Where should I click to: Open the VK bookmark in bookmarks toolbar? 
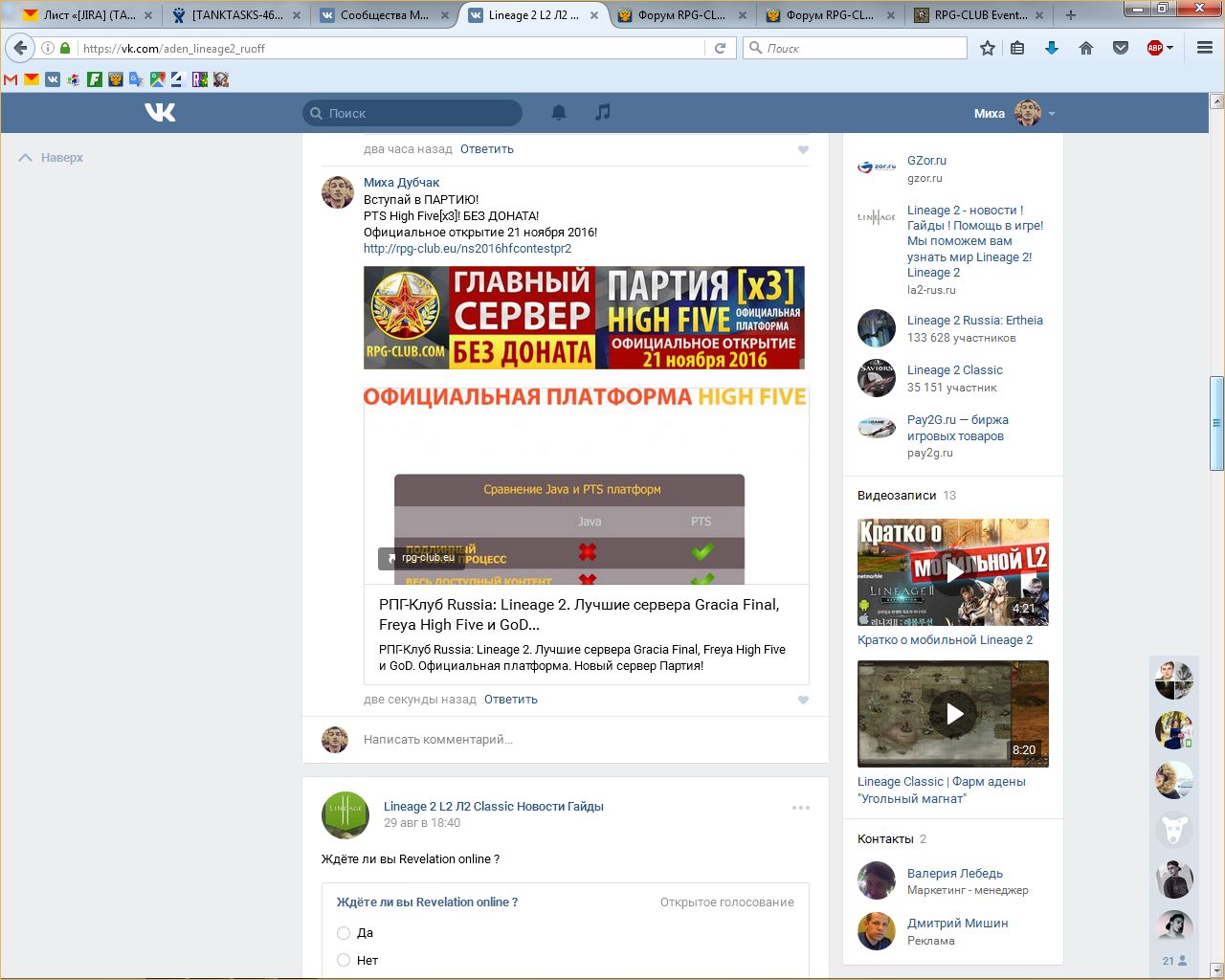pos(53,79)
